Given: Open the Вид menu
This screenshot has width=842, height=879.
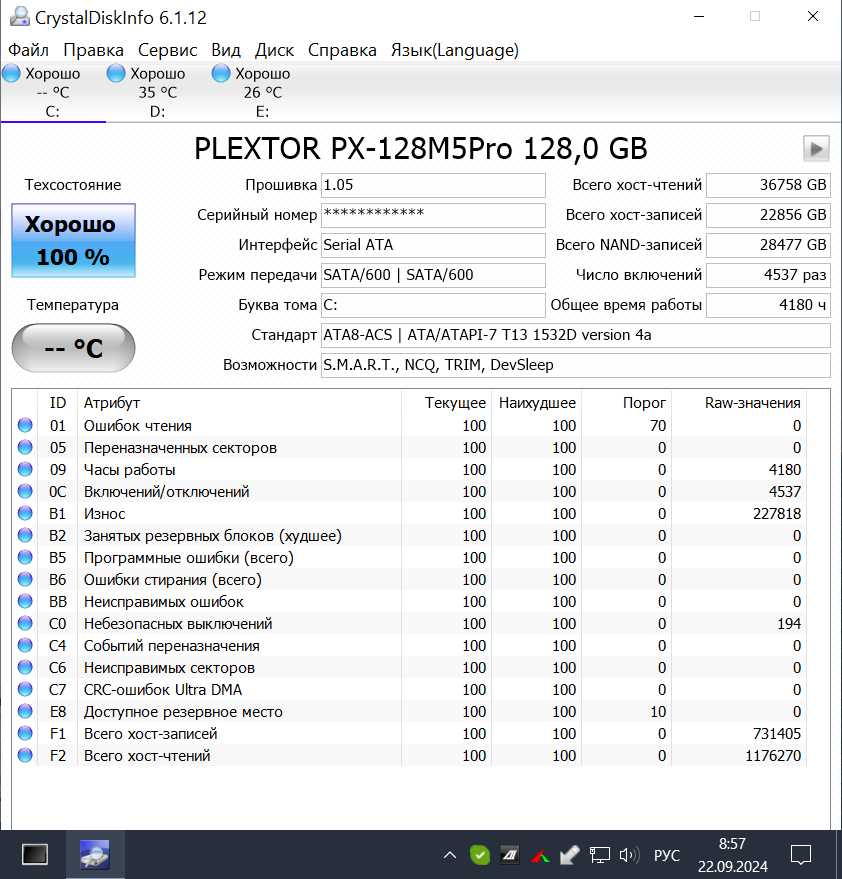Looking at the screenshot, I should [225, 50].
